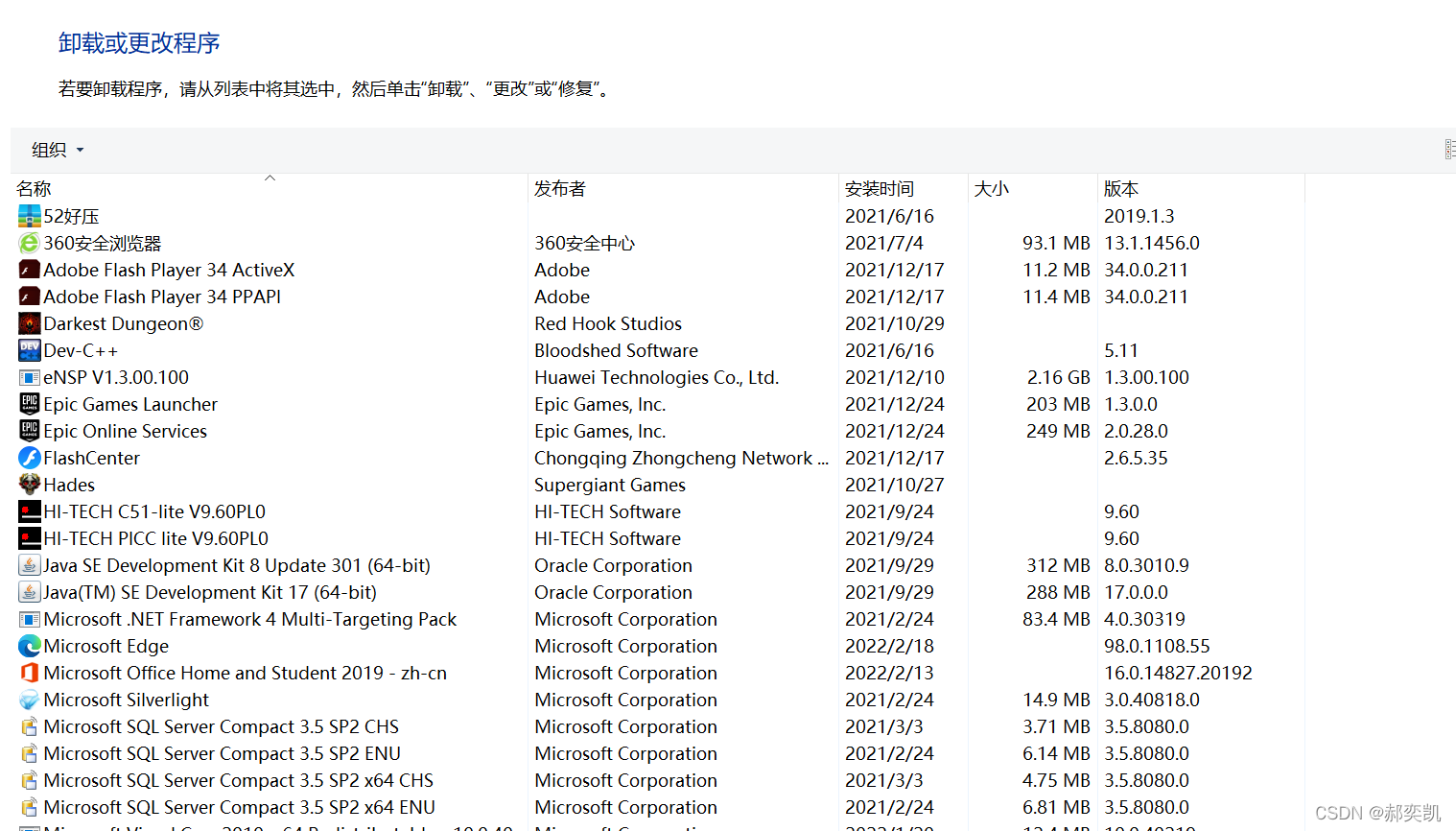Select Darkest Dungeon® program name
1456x831 pixels.
tap(124, 323)
